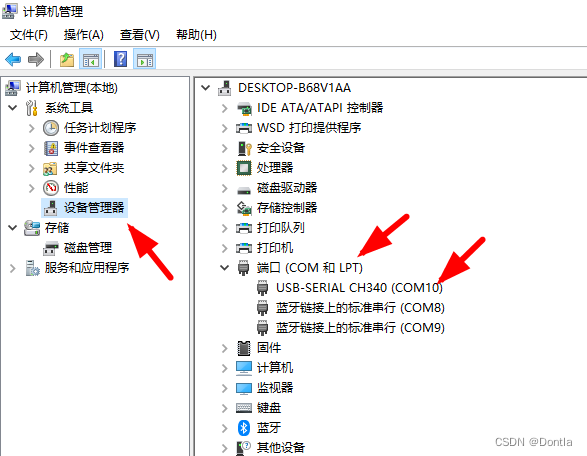
Task: Click the Forward arrow toolbar icon
Action: tap(36, 59)
